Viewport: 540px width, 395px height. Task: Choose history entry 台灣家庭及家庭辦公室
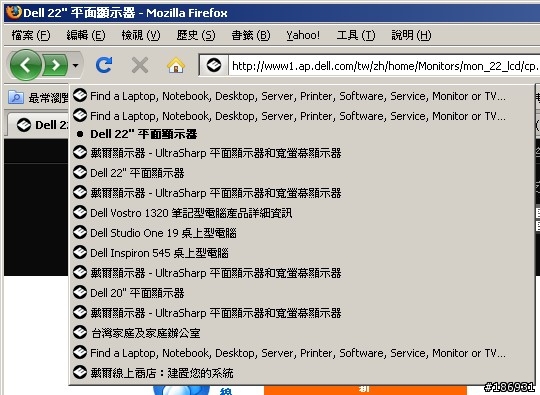301,333
